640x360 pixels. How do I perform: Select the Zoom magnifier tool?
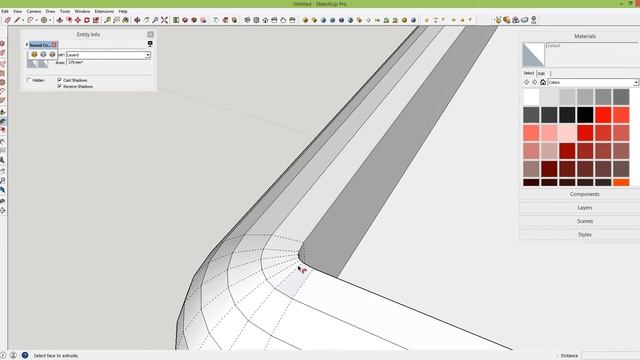[155, 20]
